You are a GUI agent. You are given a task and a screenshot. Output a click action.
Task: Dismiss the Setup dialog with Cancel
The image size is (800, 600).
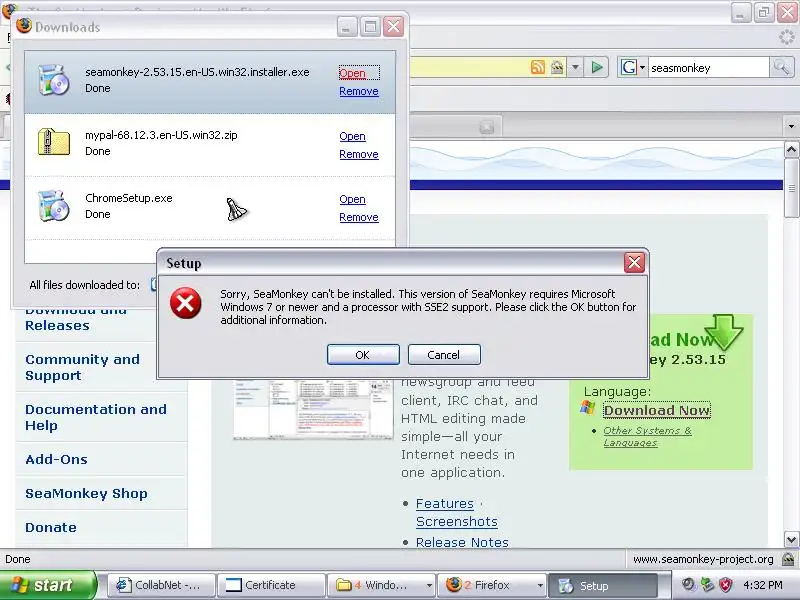coord(444,355)
